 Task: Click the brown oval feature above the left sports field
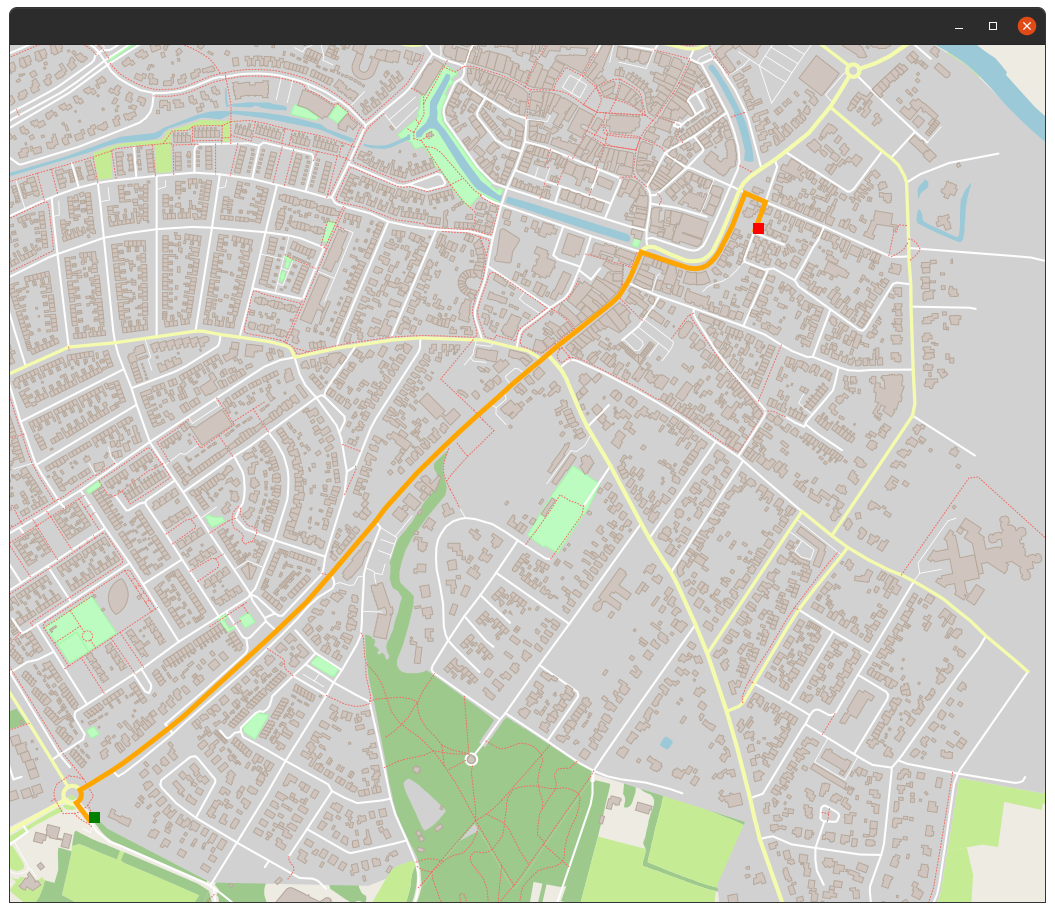(x=118, y=596)
